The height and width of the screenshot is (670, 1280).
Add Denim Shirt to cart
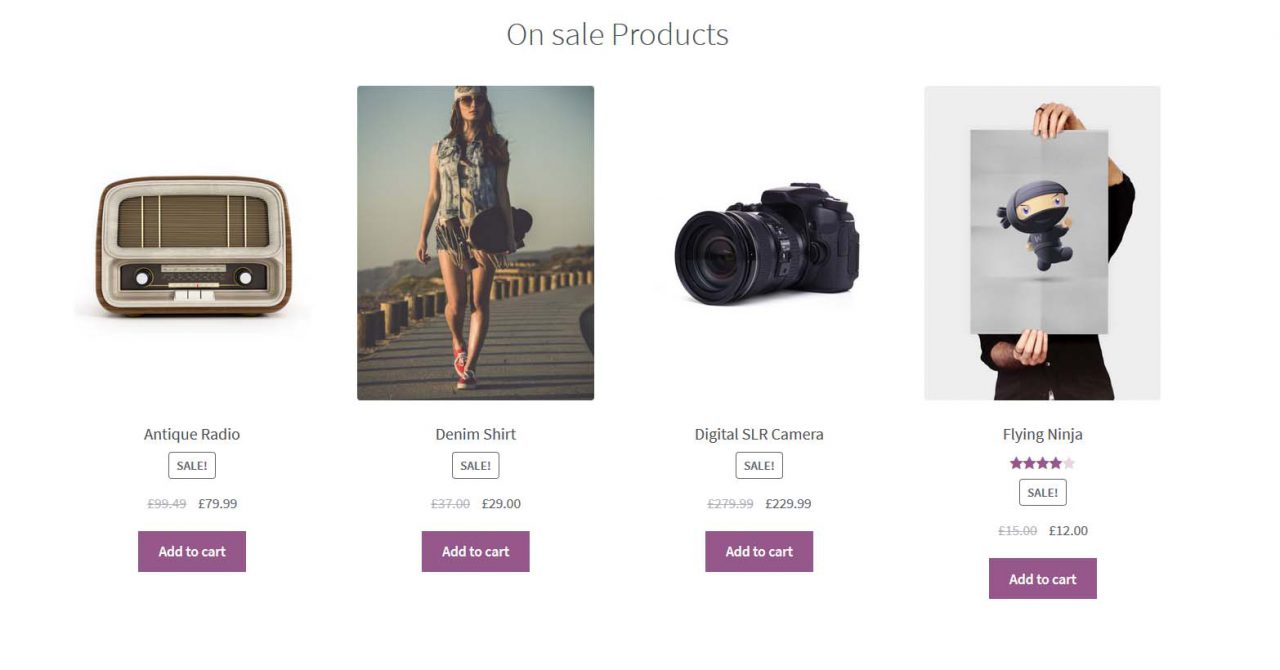click(475, 552)
